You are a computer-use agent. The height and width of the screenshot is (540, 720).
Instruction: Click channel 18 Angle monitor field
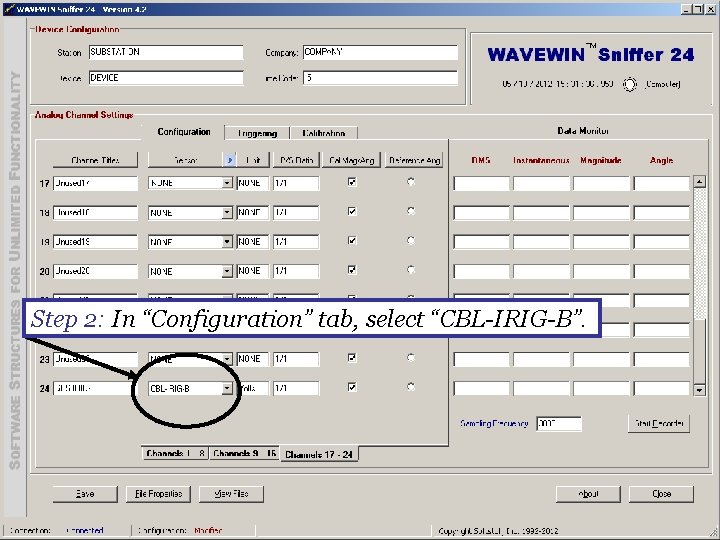click(662, 213)
